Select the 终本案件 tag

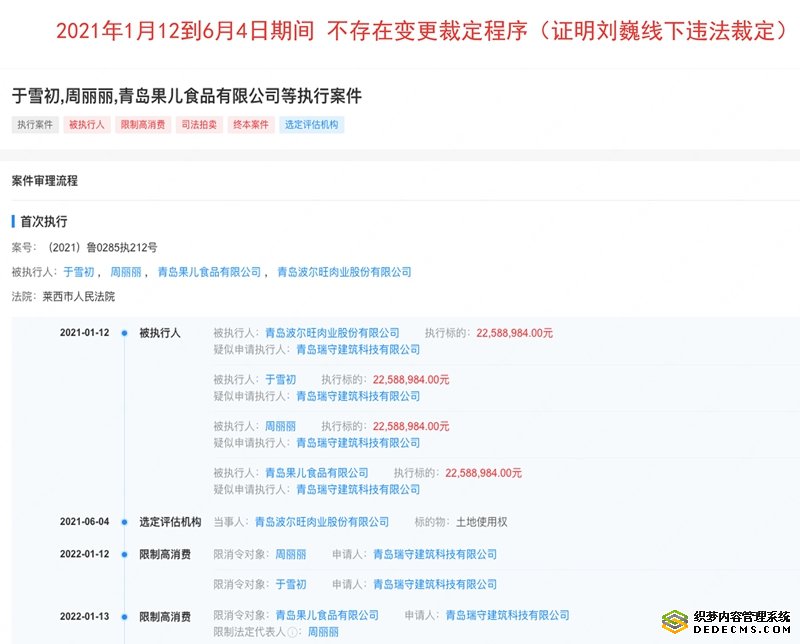[x=251, y=125]
